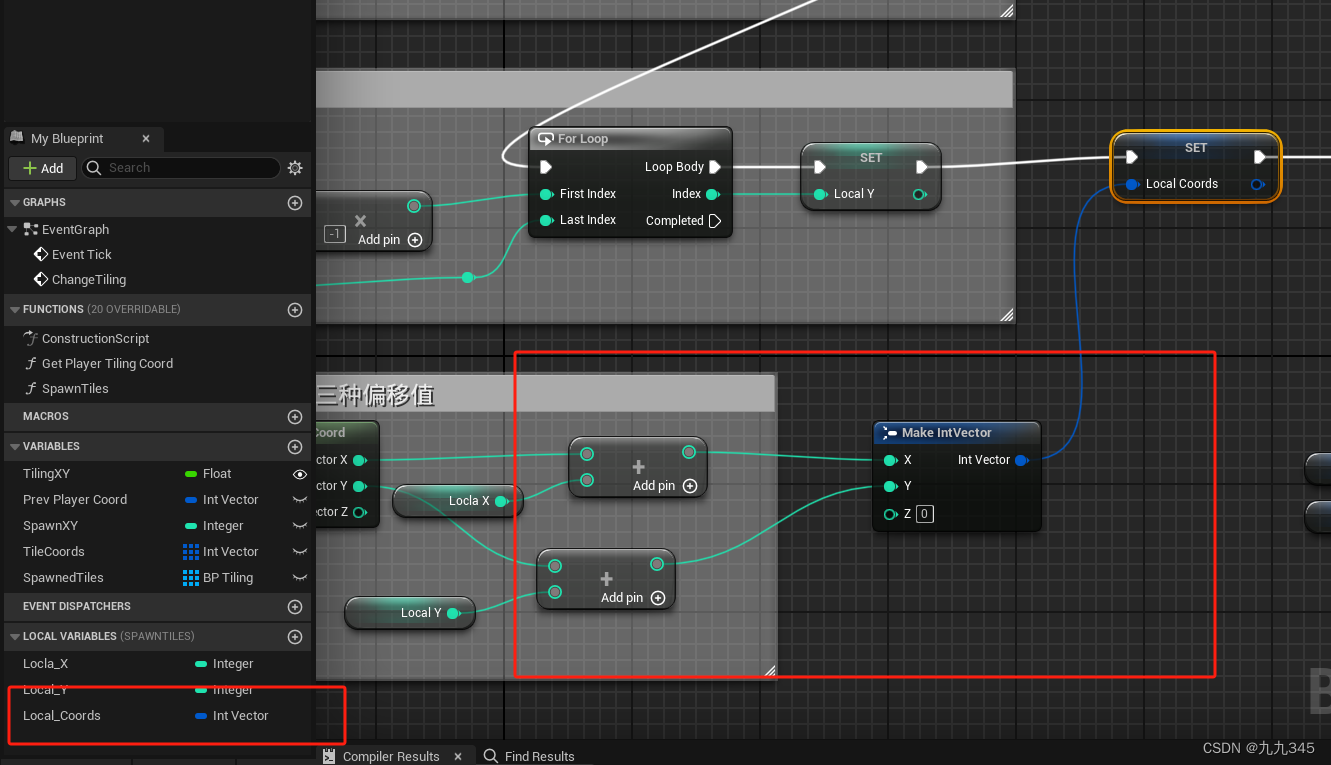The width and height of the screenshot is (1331, 765).
Task: Toggle SpawnedTiles visibility eye
Action: [299, 578]
